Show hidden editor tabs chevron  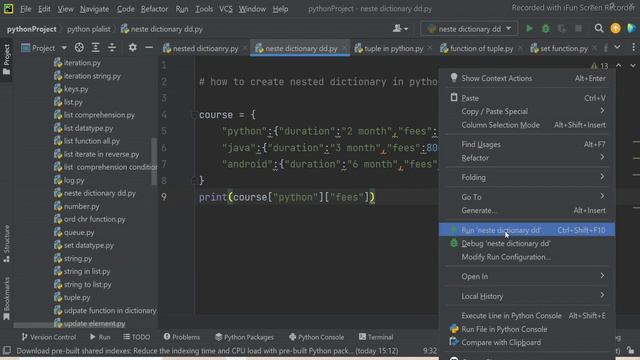618,48
